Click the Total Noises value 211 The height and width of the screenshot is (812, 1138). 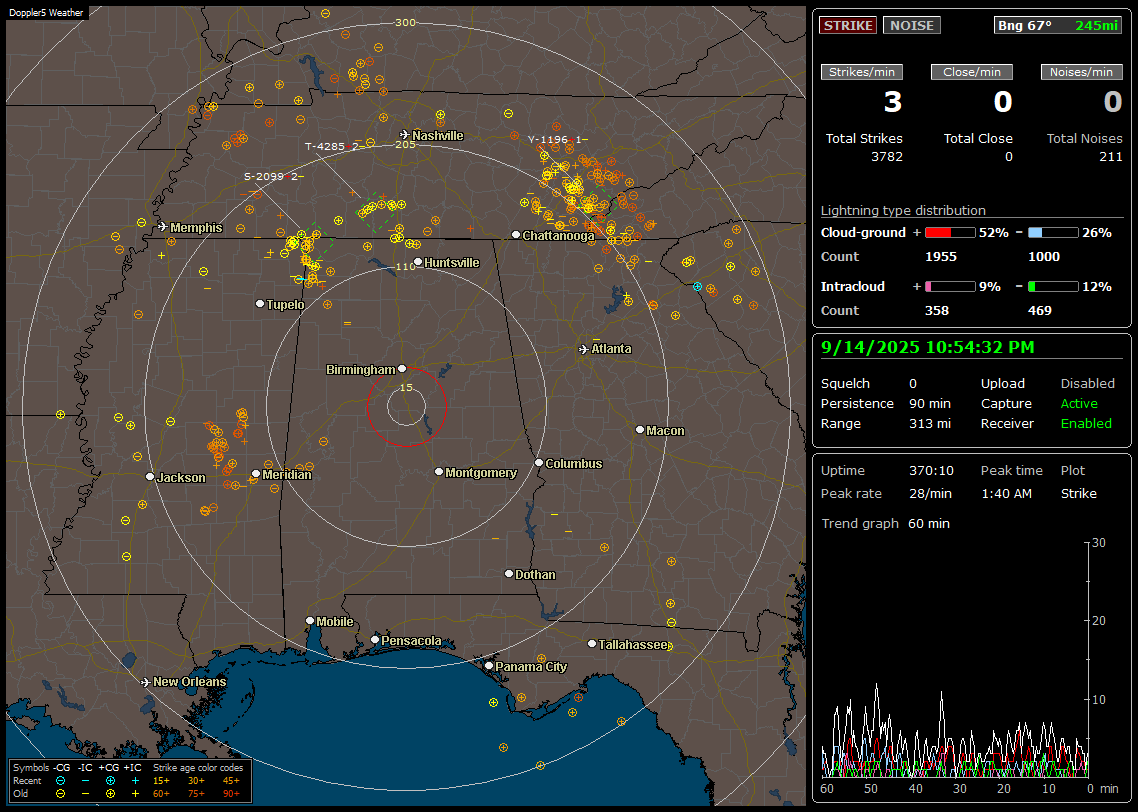(x=1110, y=157)
